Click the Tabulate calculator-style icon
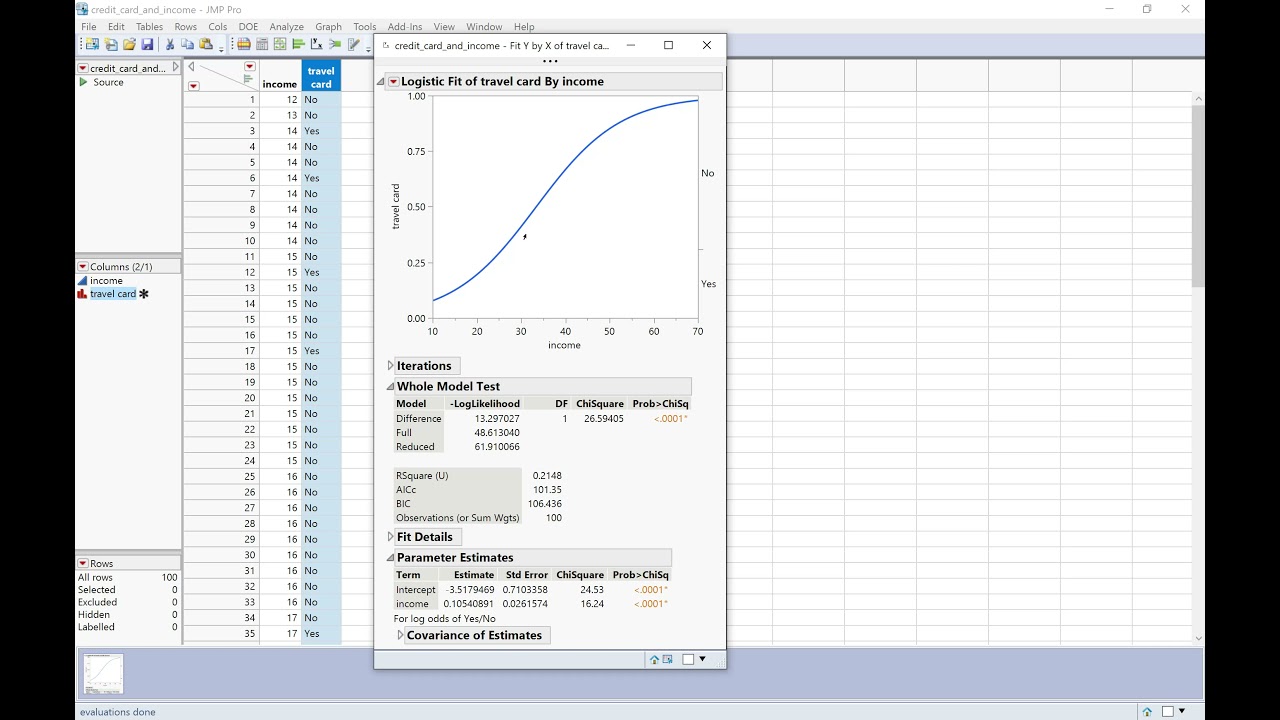Screen dimensions: 1280x720 (262, 44)
